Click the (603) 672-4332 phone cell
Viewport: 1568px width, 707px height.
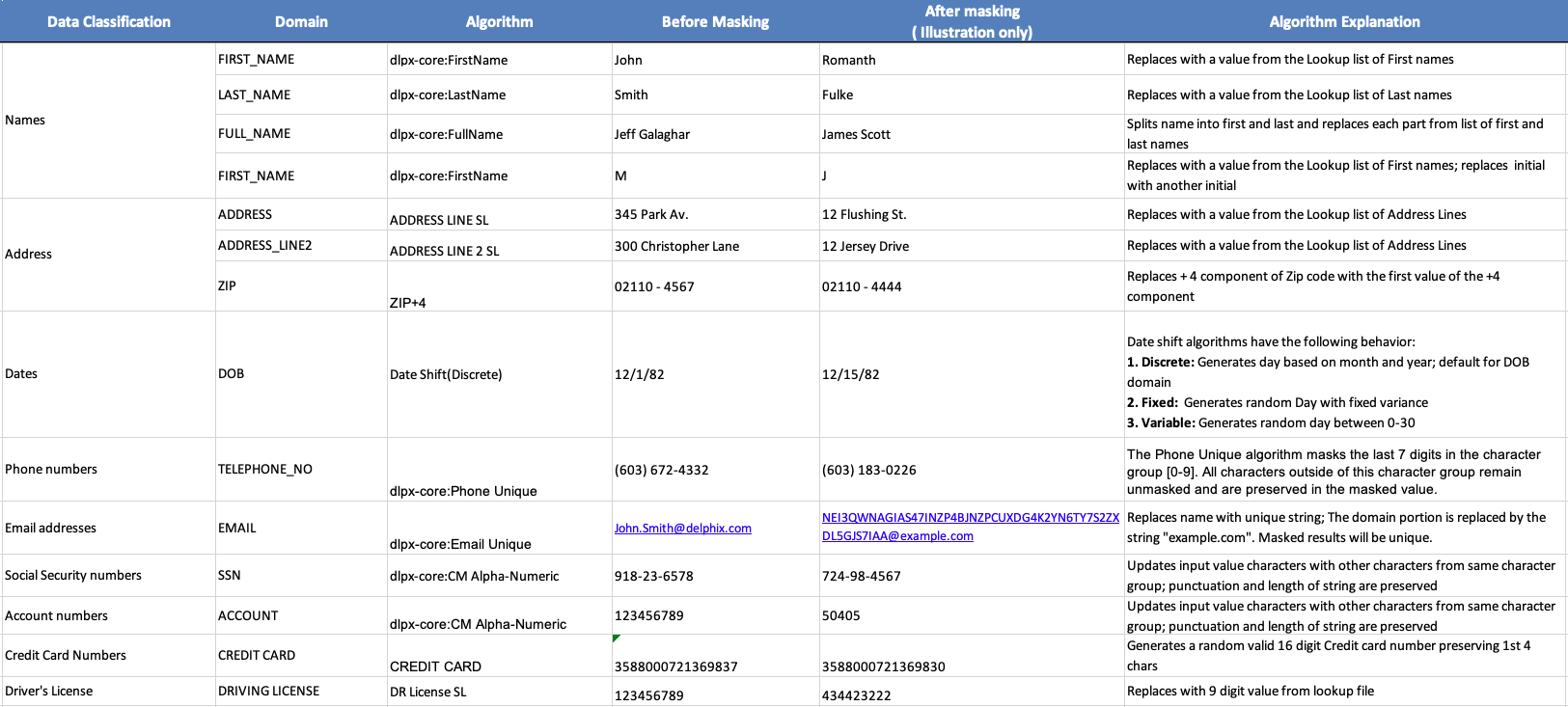(x=661, y=470)
